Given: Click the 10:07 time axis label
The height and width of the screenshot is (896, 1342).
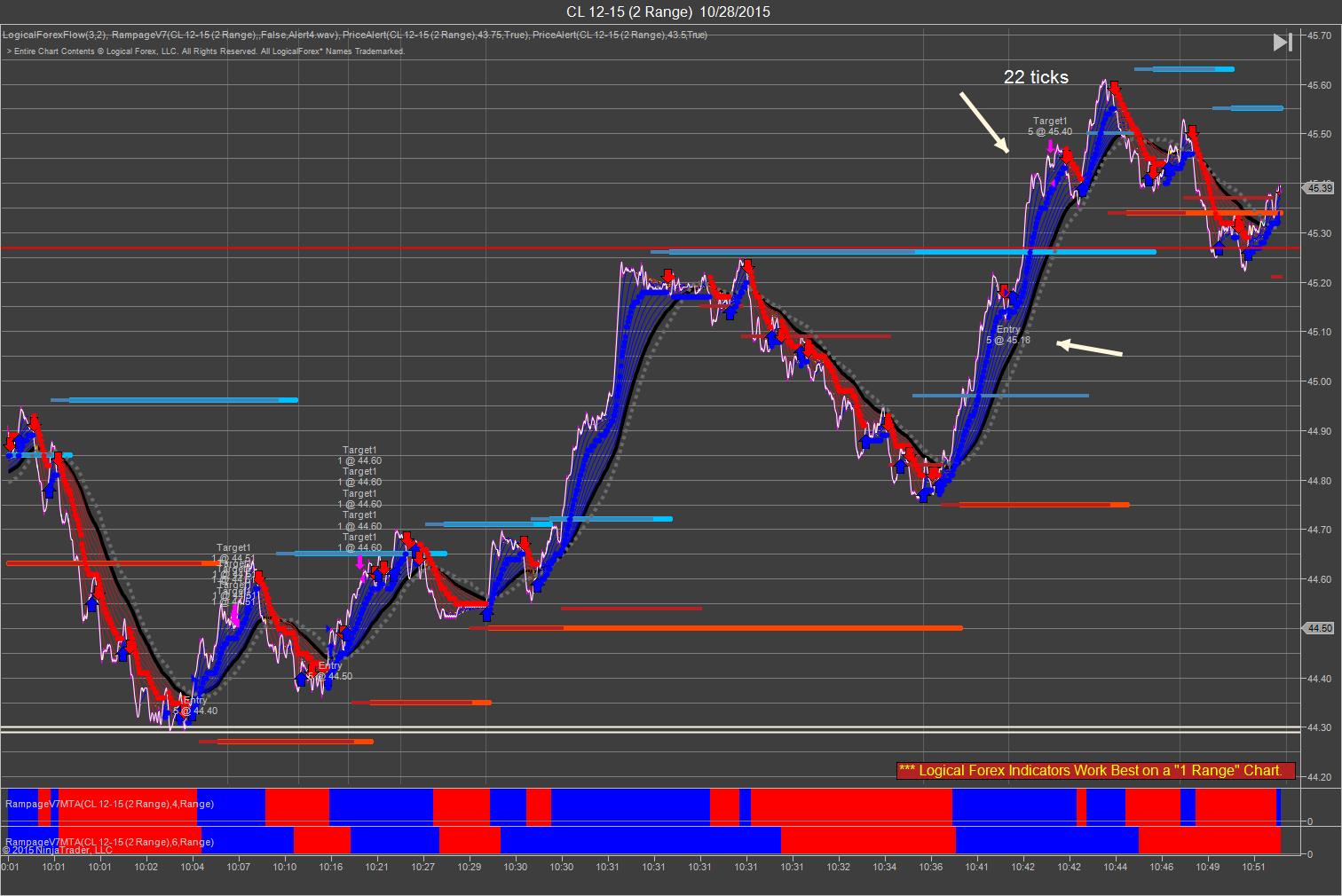Looking at the screenshot, I should 239,867.
